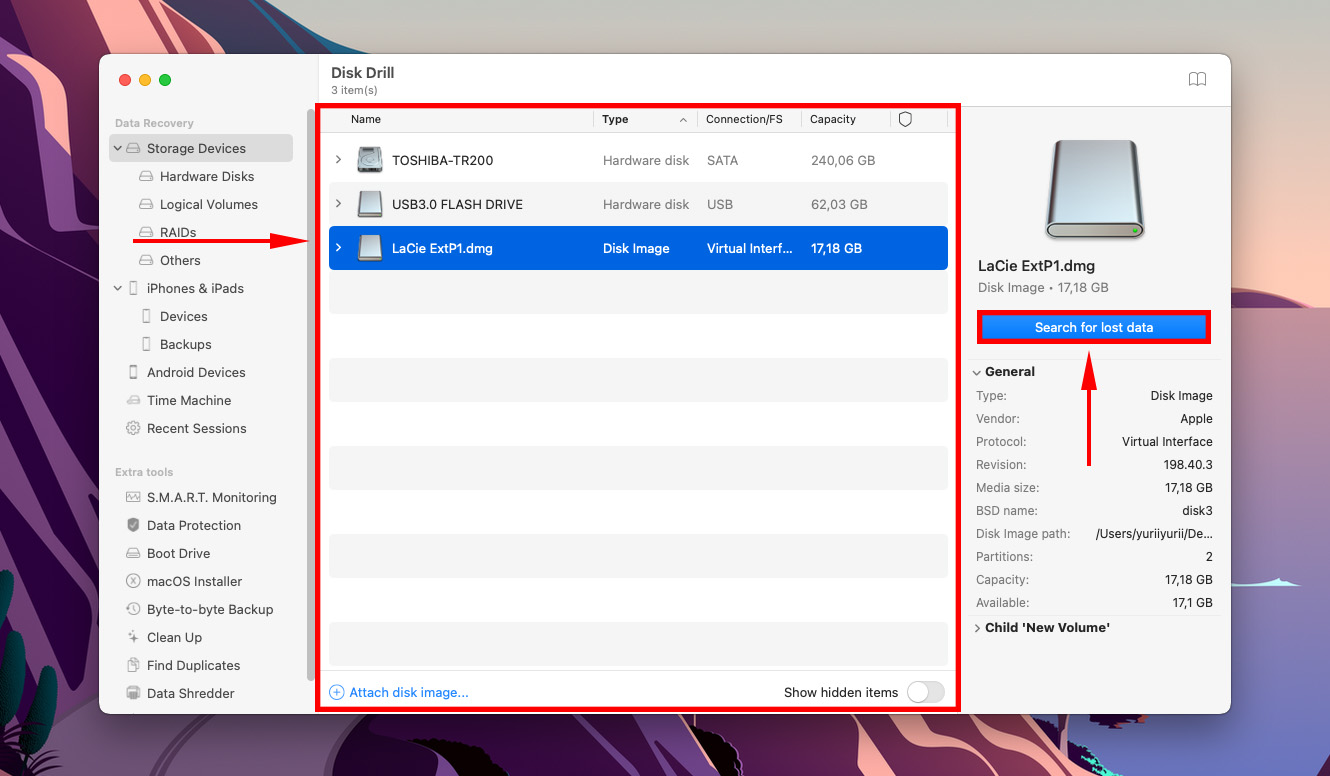Screen dimensions: 1330x776
Task: Click the Others drive icon in sidebar
Action: [146, 260]
